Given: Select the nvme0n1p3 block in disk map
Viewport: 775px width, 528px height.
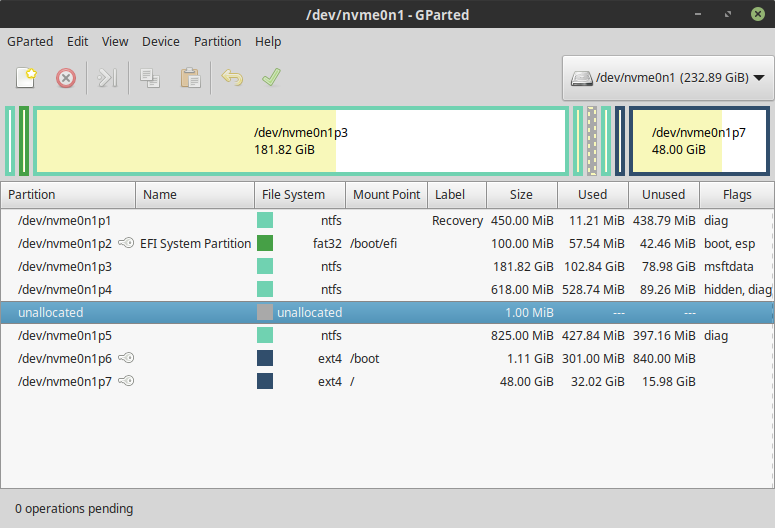Looking at the screenshot, I should pyautogui.click(x=301, y=141).
